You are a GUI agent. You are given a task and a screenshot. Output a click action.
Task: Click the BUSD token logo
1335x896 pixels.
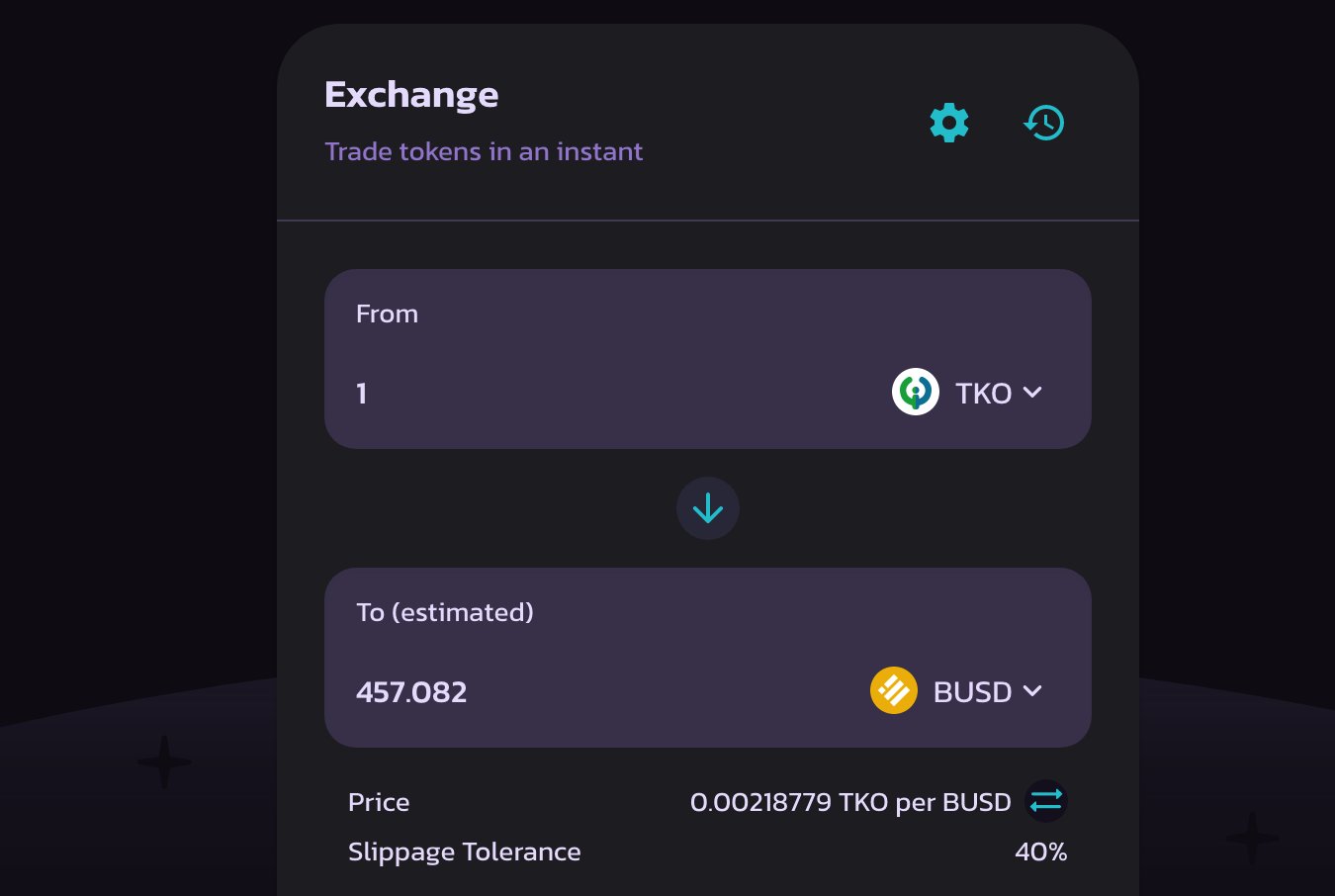coord(894,690)
